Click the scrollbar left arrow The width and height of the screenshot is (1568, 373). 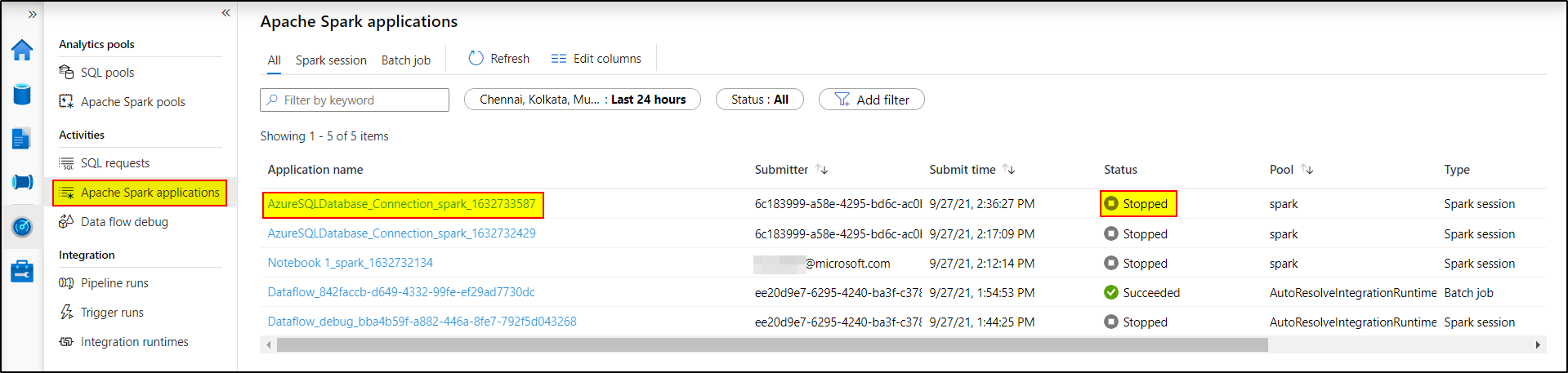269,345
